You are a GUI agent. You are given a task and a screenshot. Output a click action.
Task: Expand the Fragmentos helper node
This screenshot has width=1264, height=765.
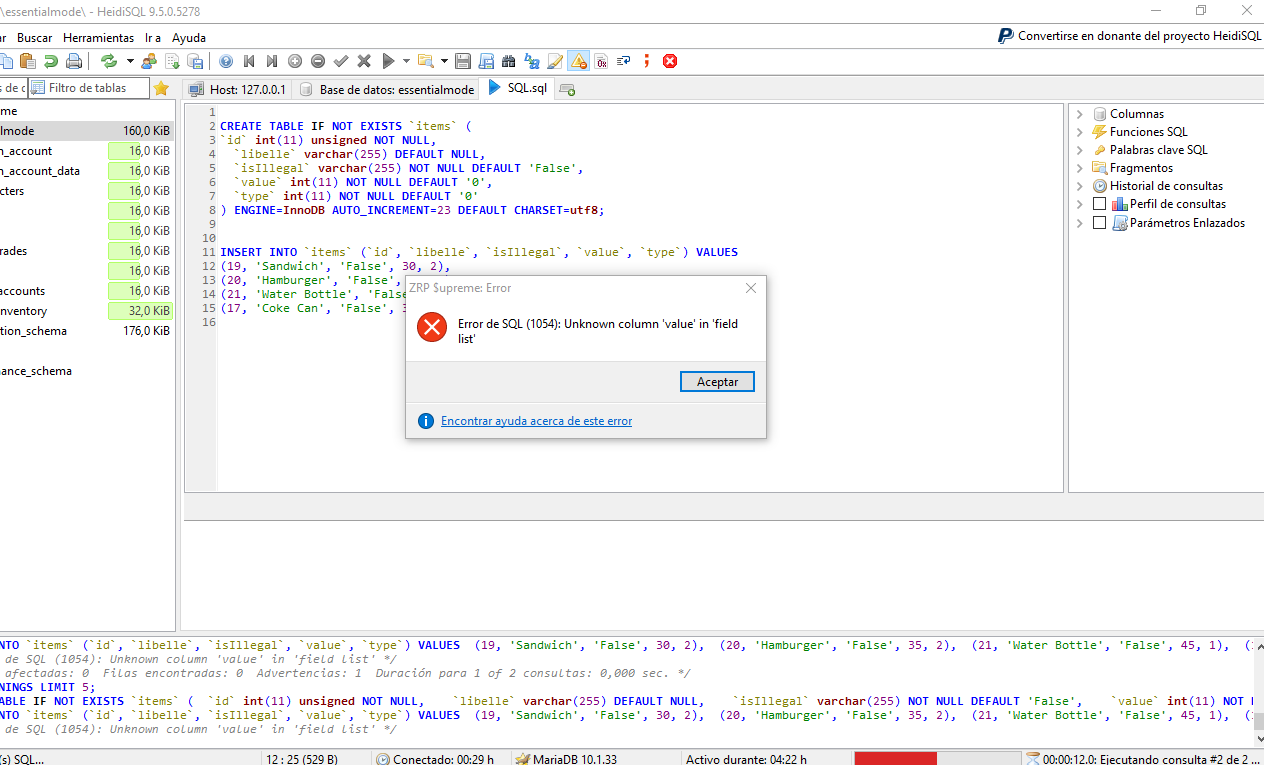(1080, 168)
